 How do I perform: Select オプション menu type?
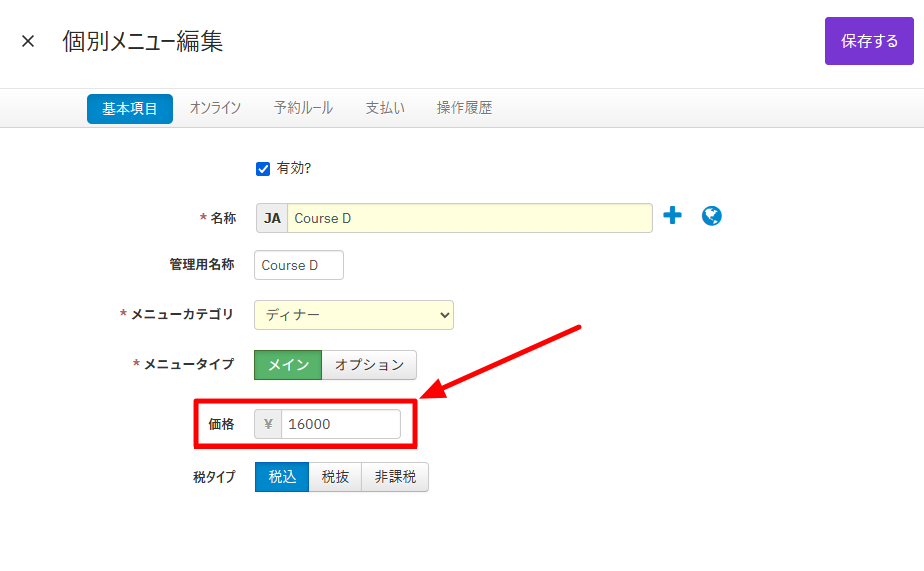(369, 365)
